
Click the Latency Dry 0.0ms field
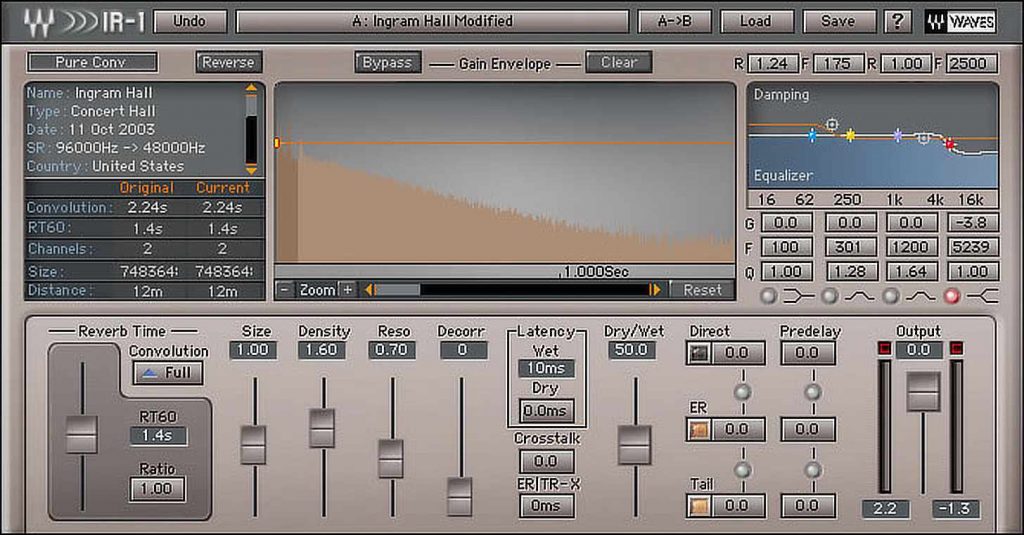pyautogui.click(x=546, y=411)
